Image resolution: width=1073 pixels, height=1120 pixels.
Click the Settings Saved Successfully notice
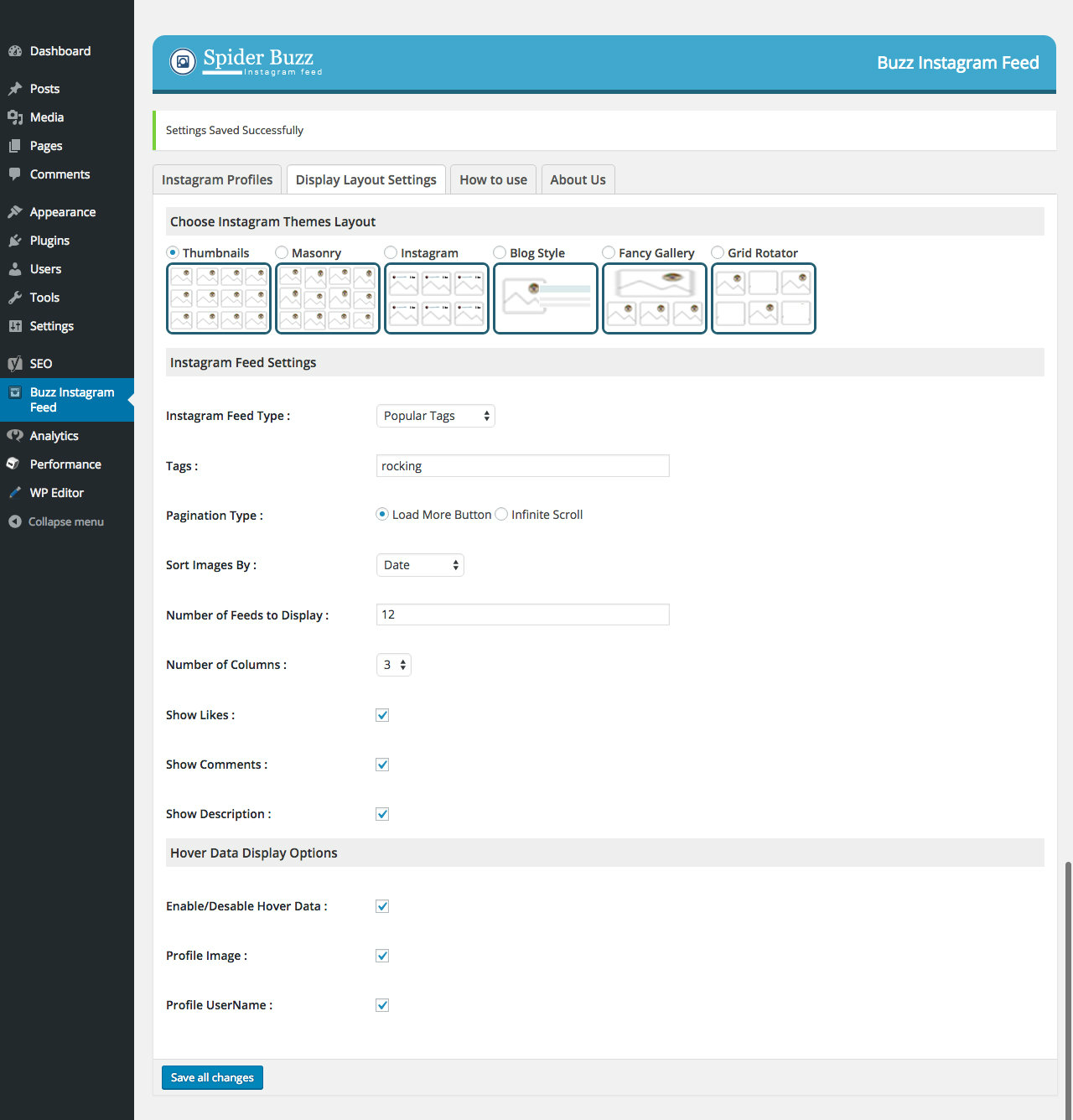(x=604, y=130)
